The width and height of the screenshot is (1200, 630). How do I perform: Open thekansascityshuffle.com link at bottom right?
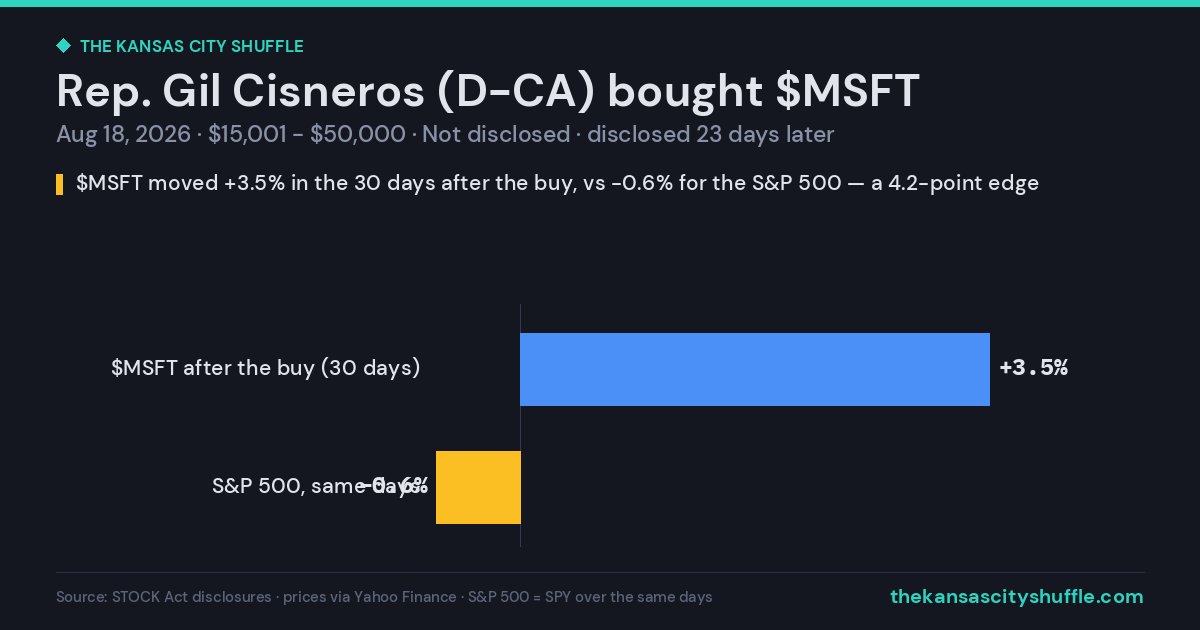(x=1017, y=597)
